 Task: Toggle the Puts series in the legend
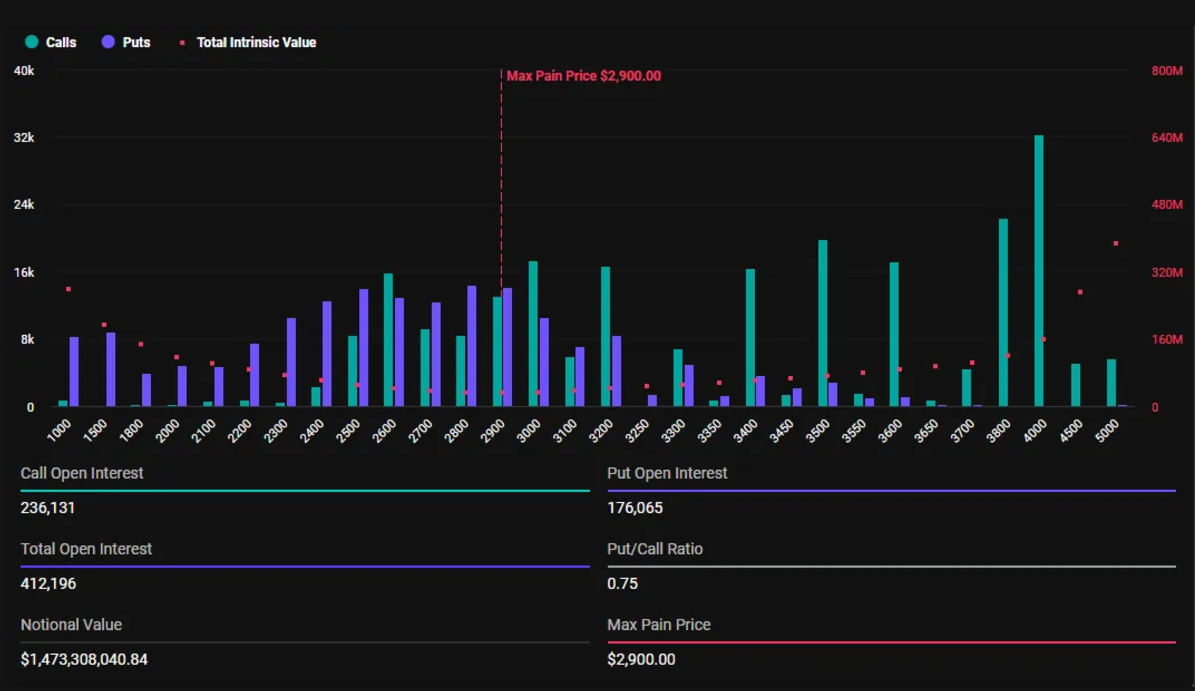click(126, 43)
